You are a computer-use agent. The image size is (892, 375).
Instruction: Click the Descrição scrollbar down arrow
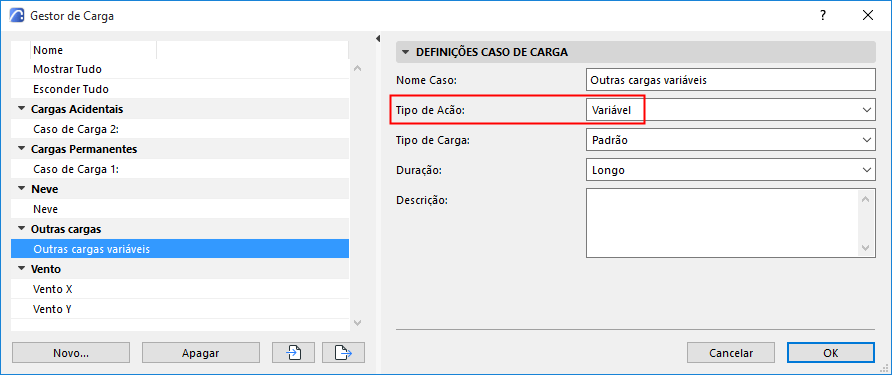865,248
